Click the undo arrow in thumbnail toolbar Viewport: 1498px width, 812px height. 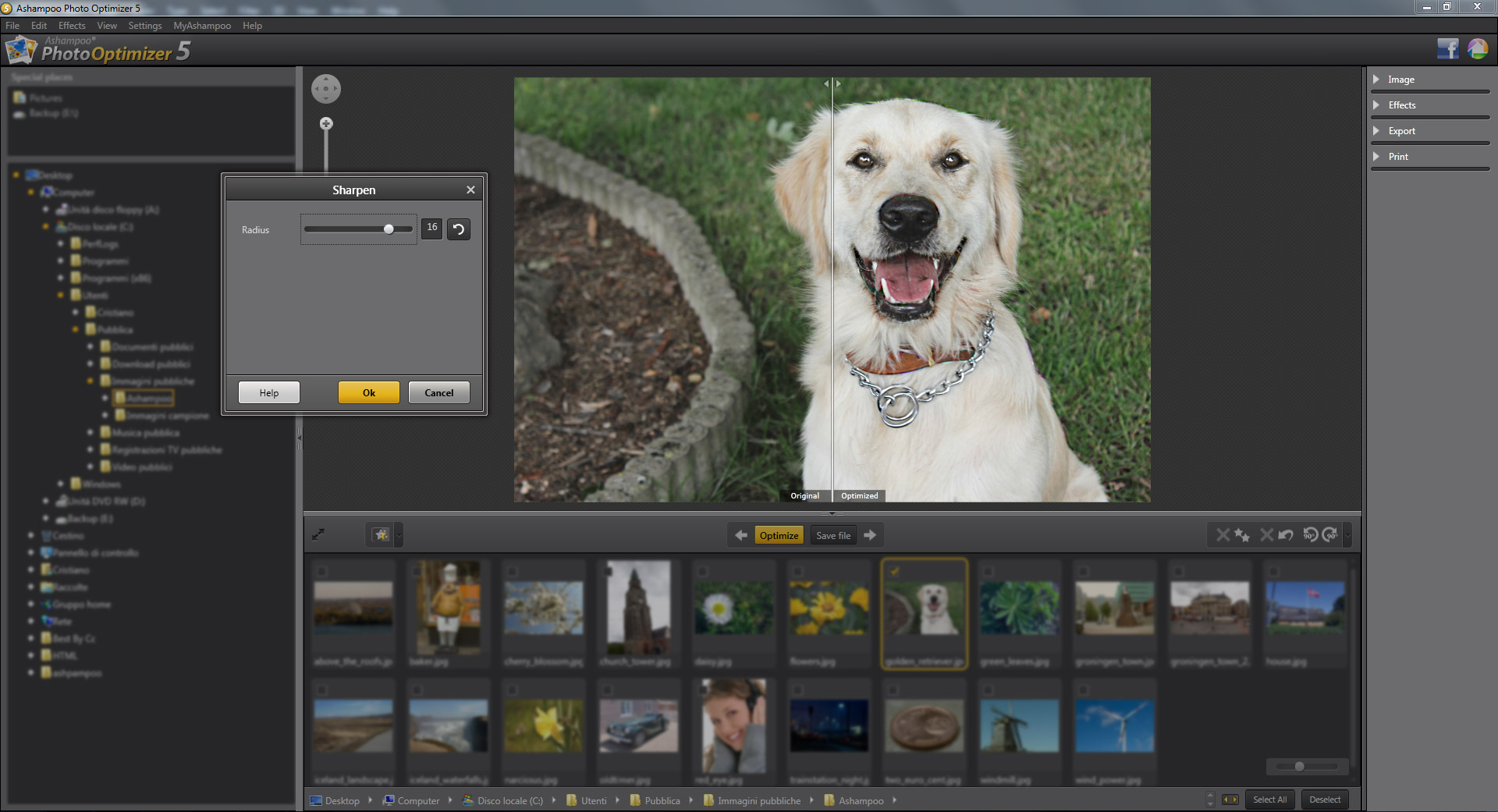tap(1286, 535)
